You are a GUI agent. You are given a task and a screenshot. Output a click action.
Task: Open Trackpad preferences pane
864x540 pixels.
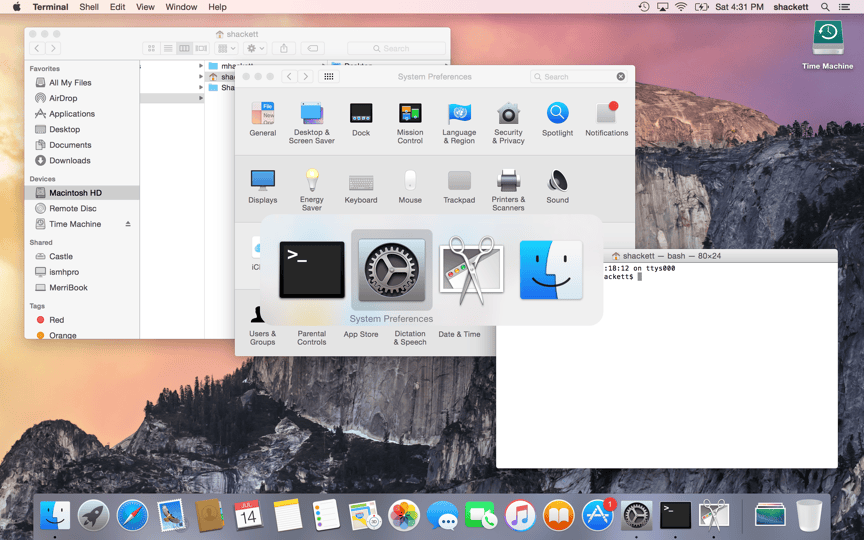tap(459, 187)
